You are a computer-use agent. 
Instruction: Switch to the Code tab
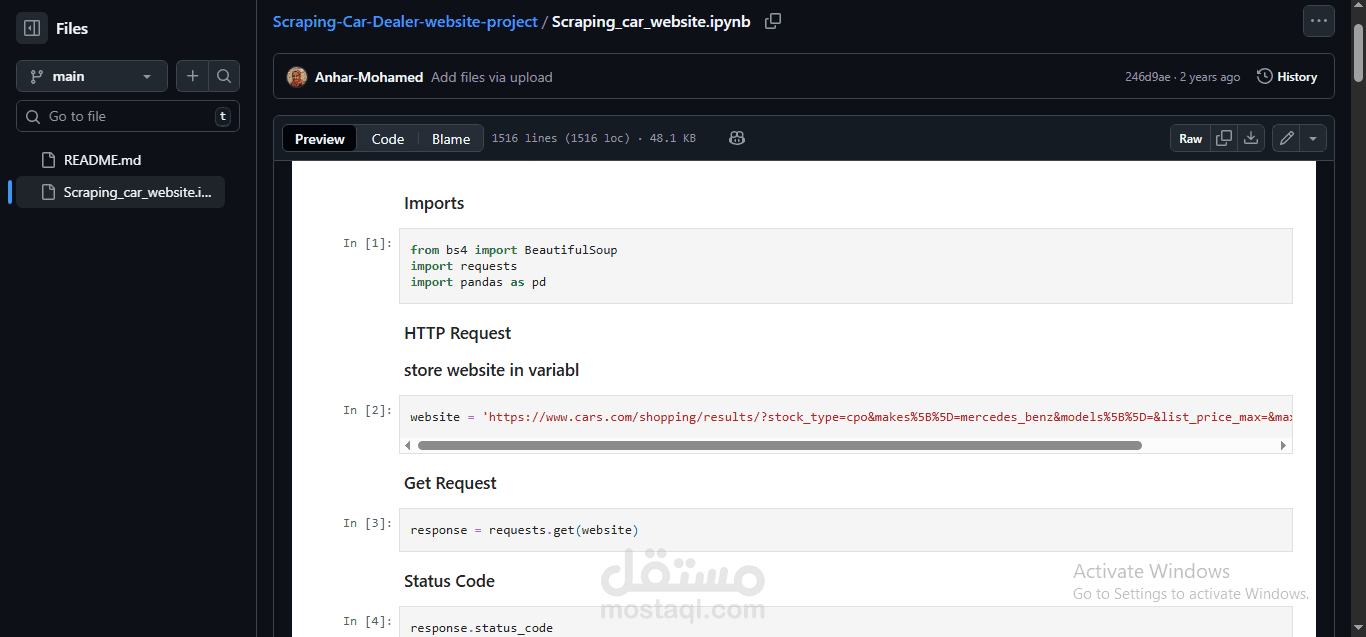click(388, 139)
